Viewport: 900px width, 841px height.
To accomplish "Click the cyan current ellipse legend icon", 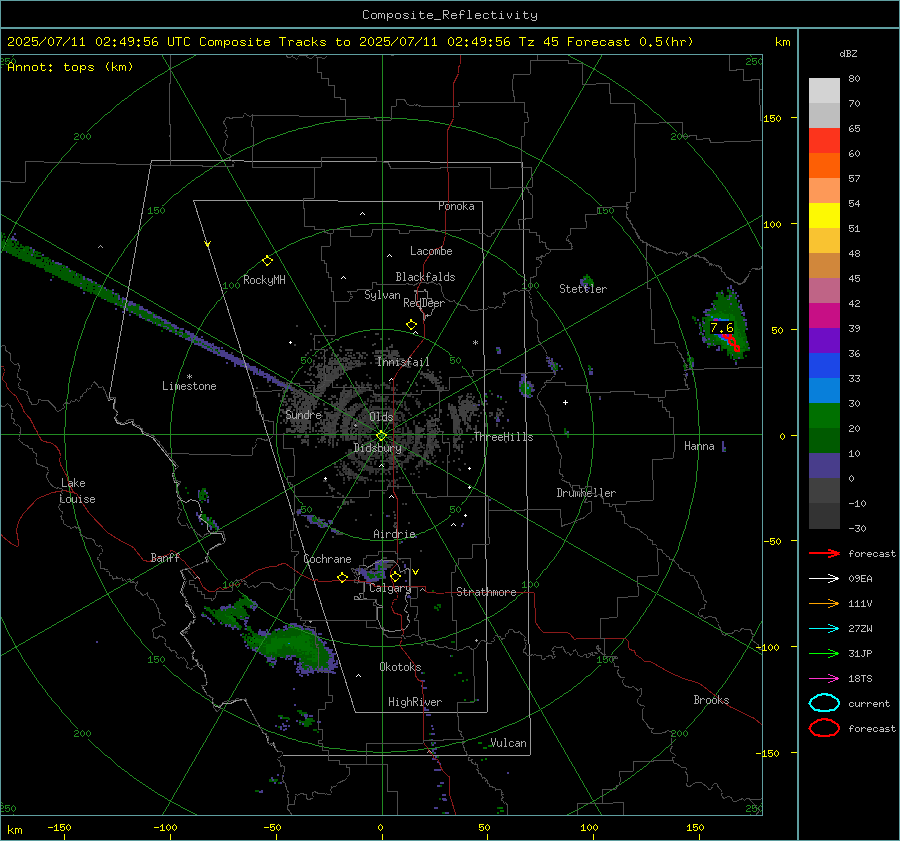I will click(824, 703).
